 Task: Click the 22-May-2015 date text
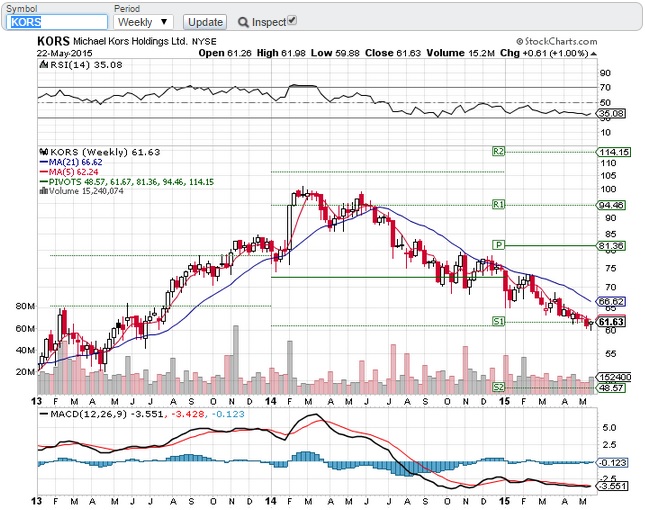(x=65, y=53)
